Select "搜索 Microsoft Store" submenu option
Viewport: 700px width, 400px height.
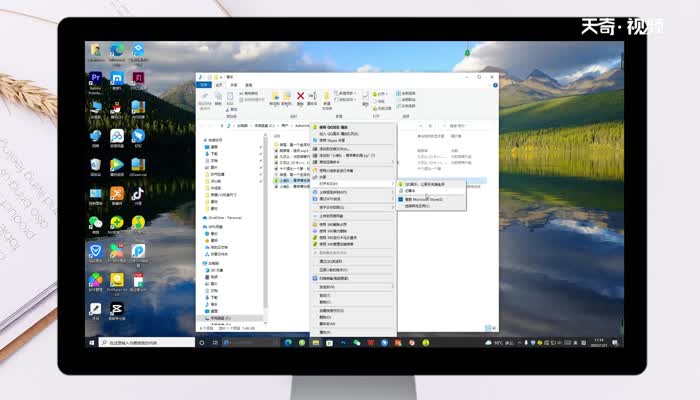point(422,199)
